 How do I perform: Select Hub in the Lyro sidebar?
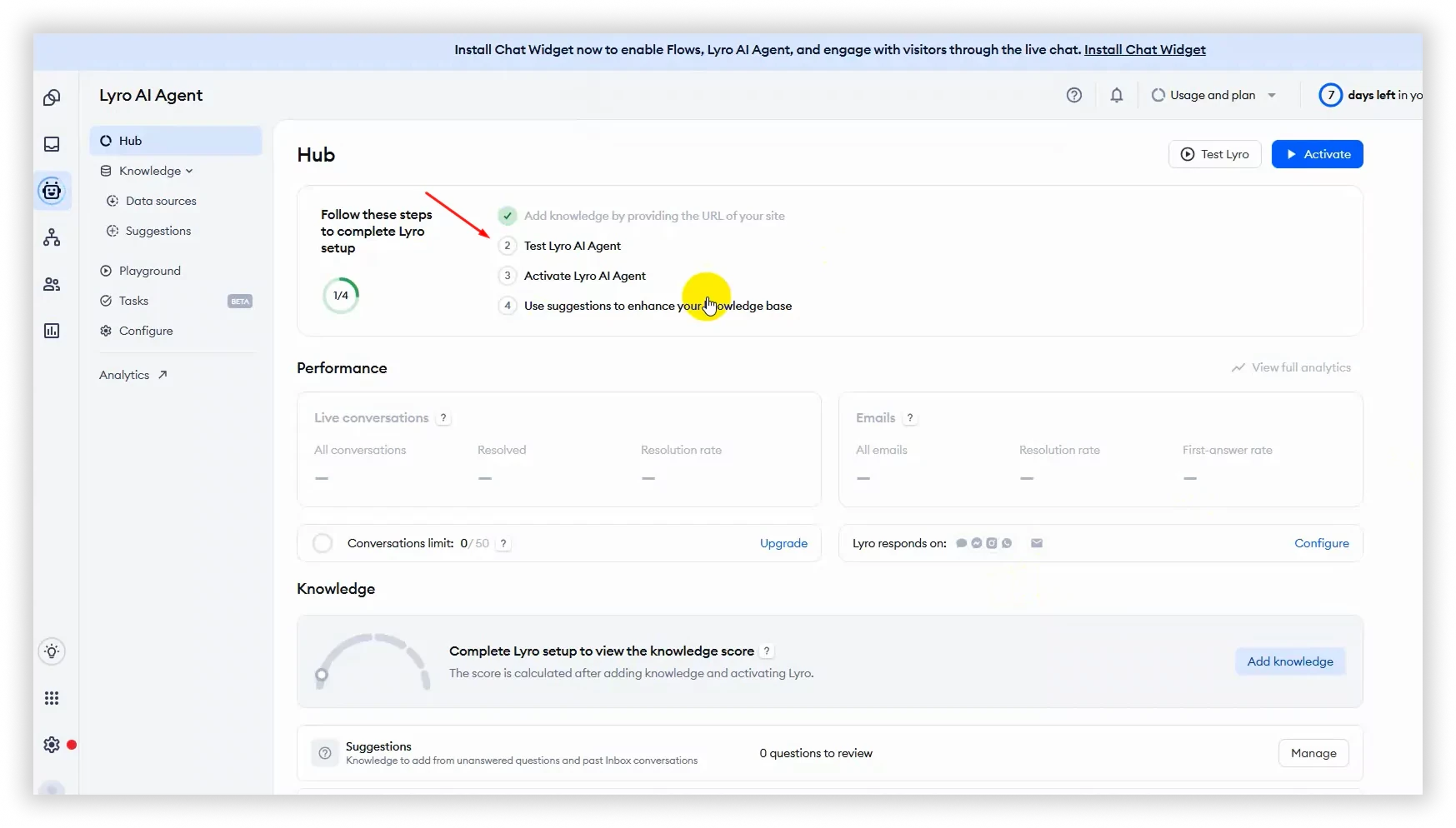tap(176, 141)
